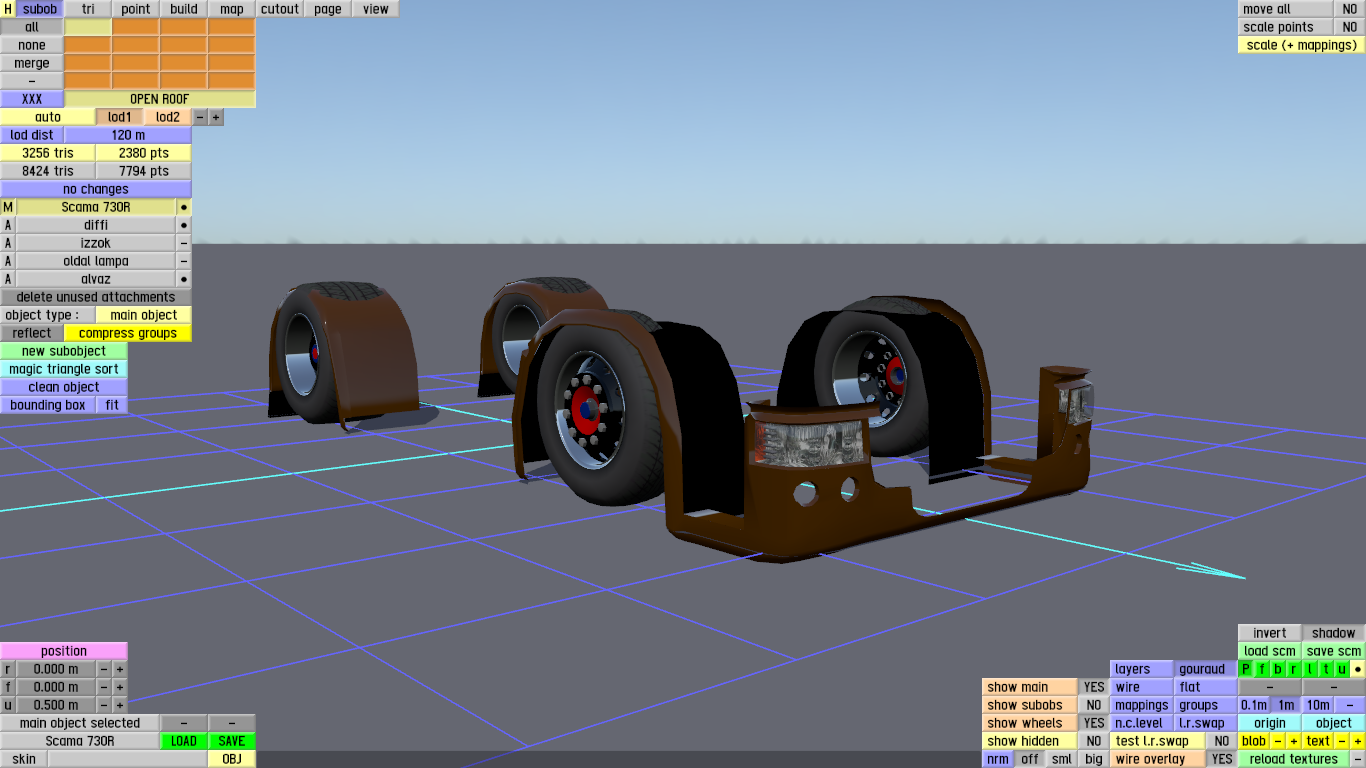Select the green t view button
This screenshot has width=1366, height=768.
1326,669
